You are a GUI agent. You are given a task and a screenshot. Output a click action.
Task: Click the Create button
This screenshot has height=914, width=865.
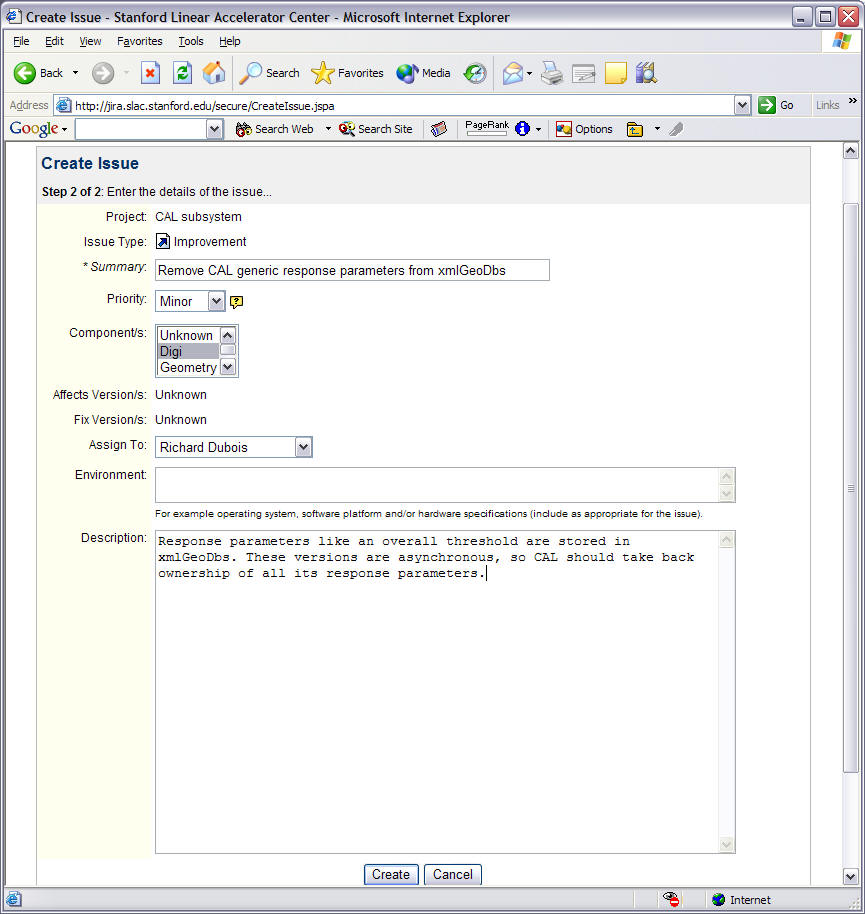[x=391, y=874]
